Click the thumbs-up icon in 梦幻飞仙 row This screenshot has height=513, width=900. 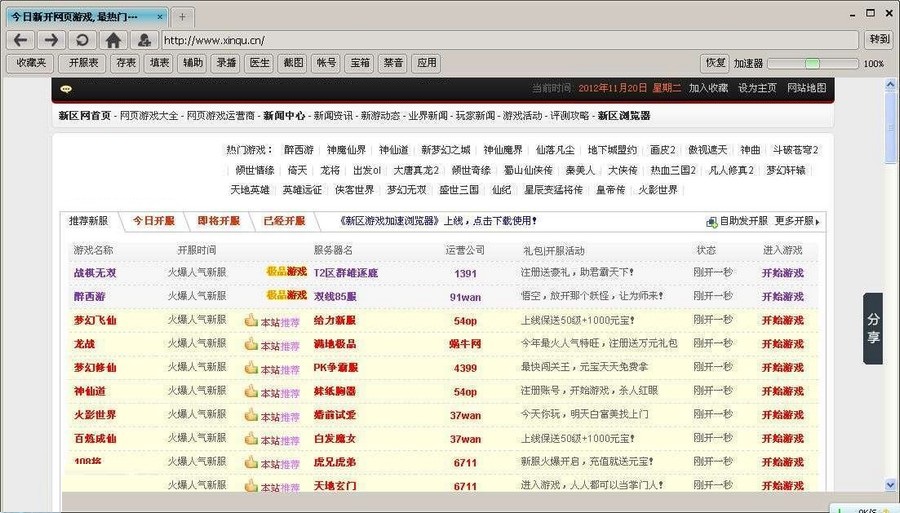pyautogui.click(x=251, y=320)
